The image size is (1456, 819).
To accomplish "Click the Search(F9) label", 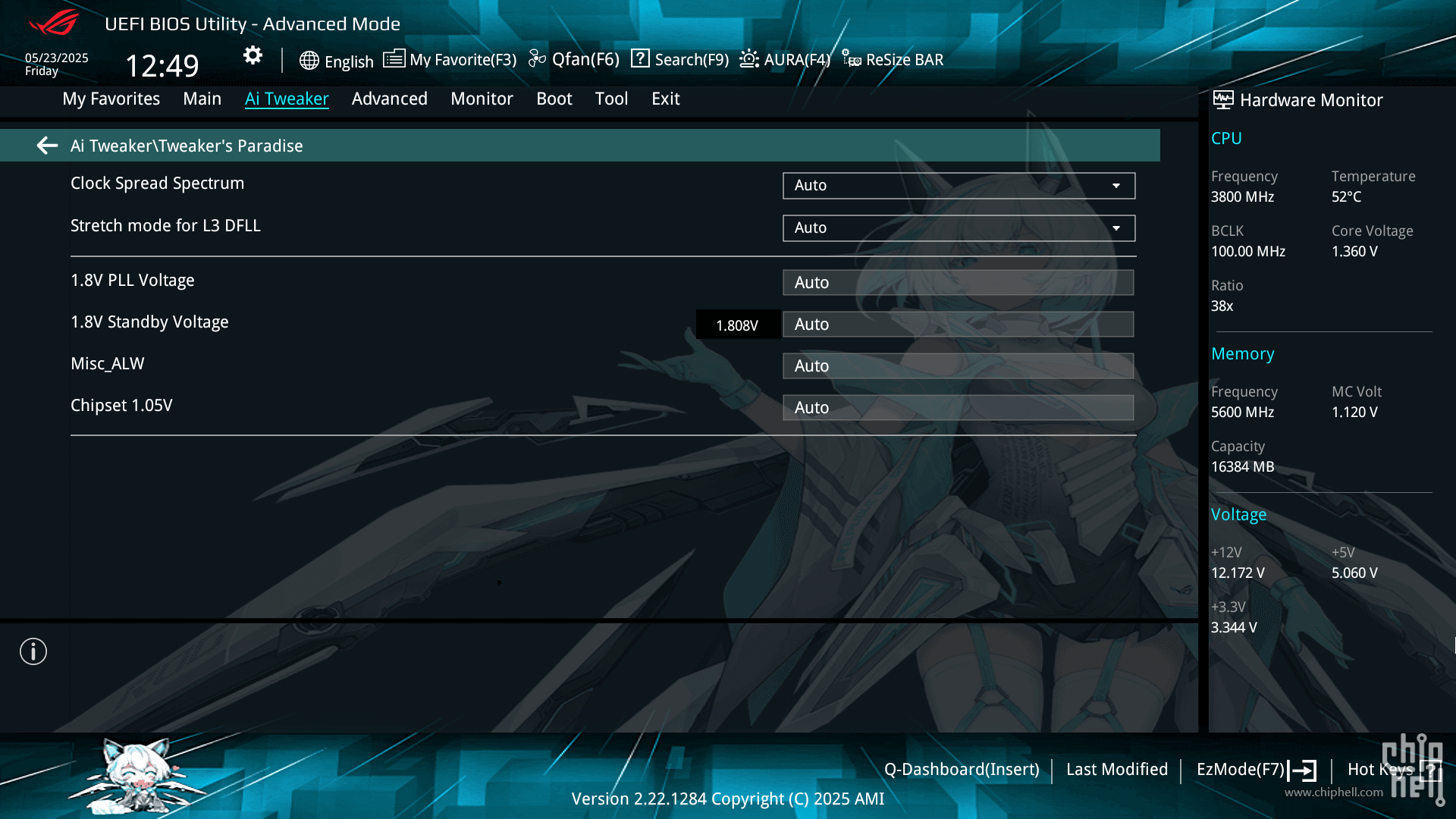I will pos(692,60).
